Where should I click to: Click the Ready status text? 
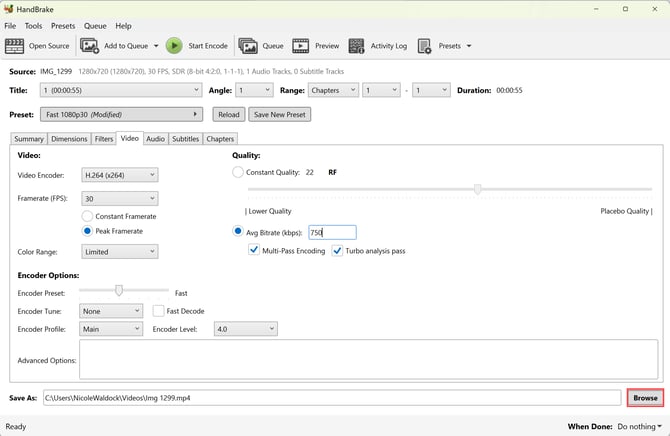pyautogui.click(x=16, y=427)
